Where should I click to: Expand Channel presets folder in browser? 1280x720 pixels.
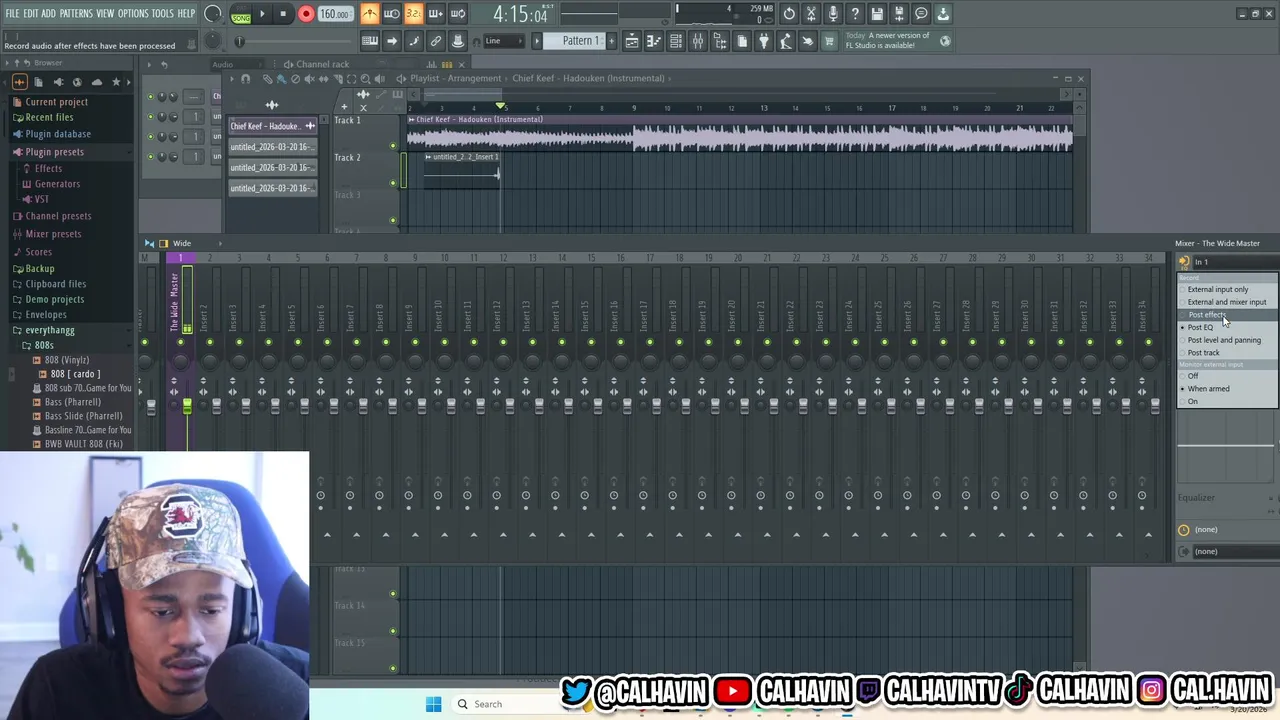coord(58,216)
